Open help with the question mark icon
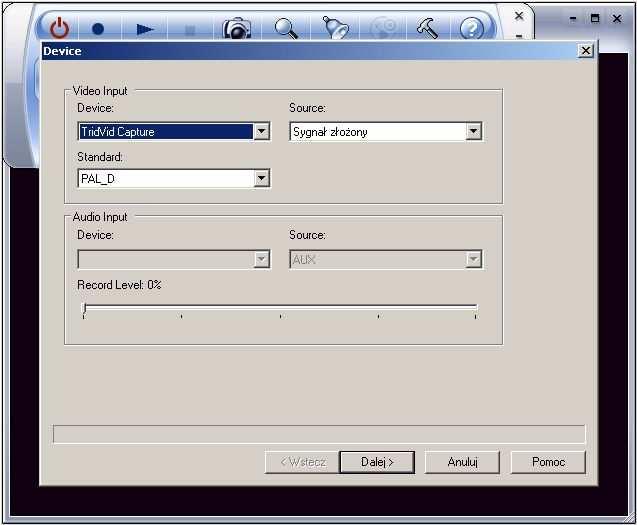Image resolution: width=637 pixels, height=525 pixels. click(471, 29)
